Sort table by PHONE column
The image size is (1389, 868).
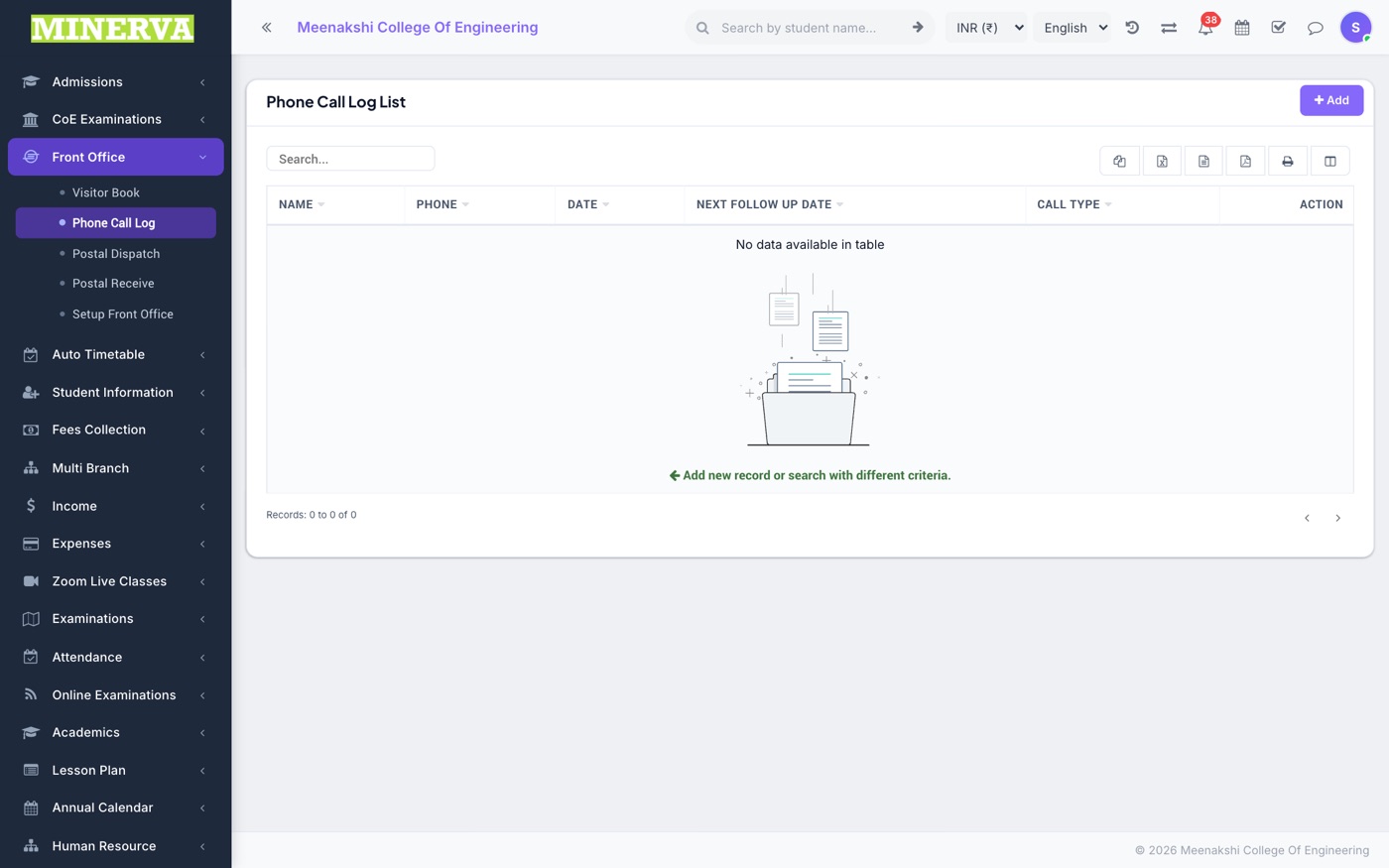pos(479,204)
